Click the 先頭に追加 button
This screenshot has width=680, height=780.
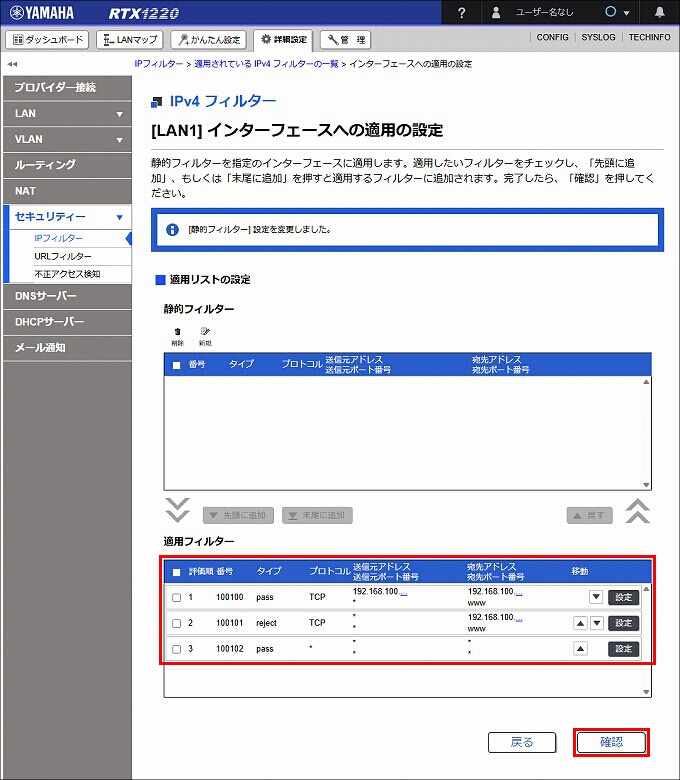[x=238, y=515]
